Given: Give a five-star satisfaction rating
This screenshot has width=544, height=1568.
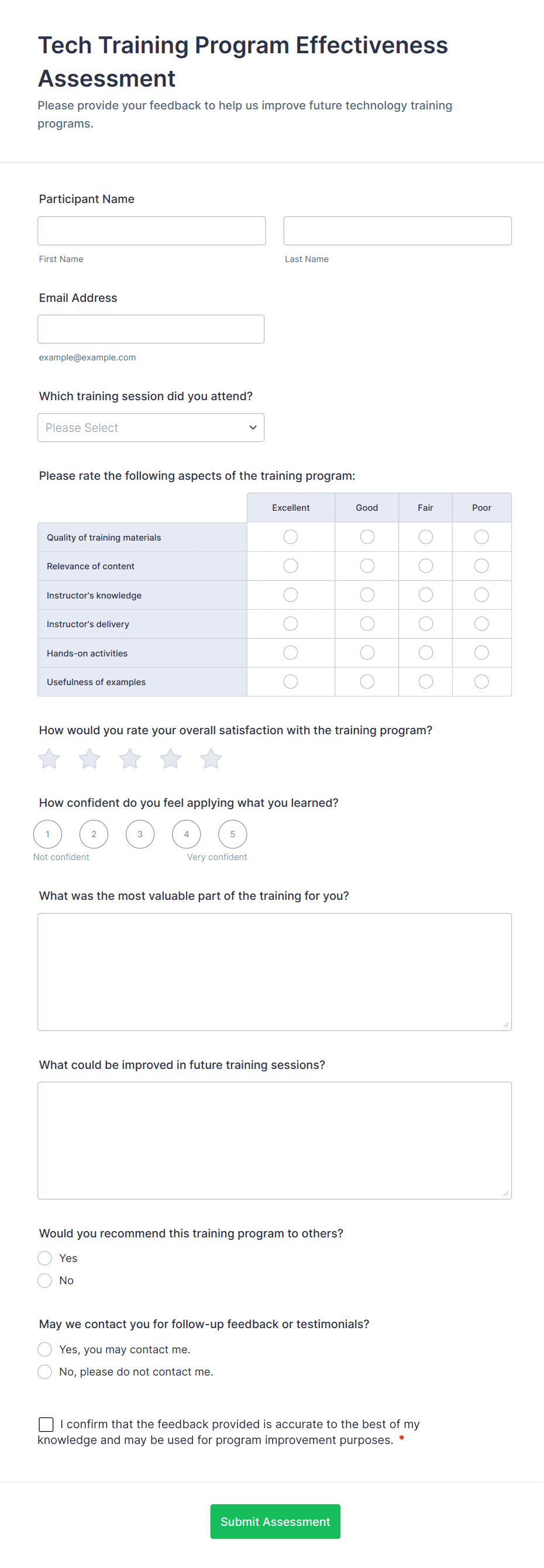Looking at the screenshot, I should [211, 758].
